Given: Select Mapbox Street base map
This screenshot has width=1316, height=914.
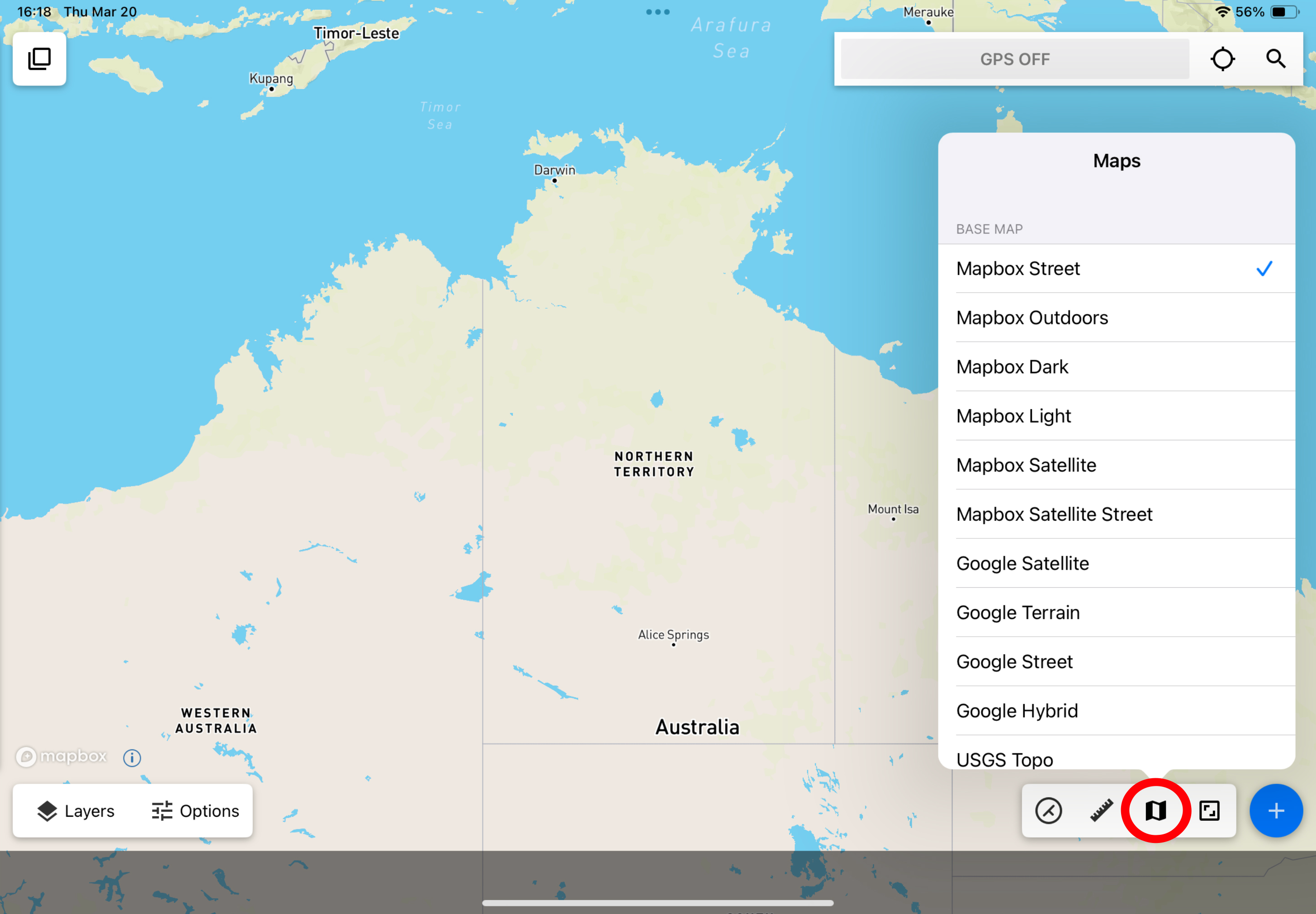Looking at the screenshot, I should pos(1116,269).
